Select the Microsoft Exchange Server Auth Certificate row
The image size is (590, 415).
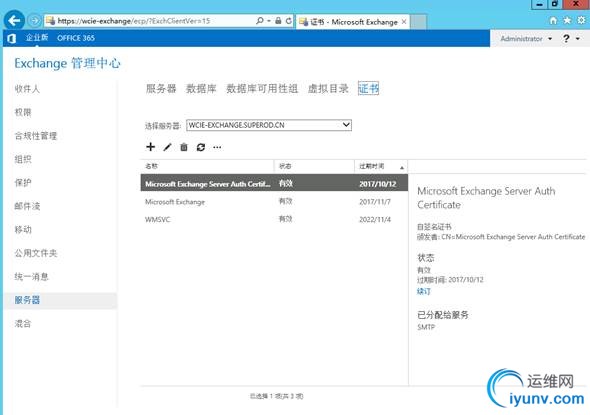(274, 184)
